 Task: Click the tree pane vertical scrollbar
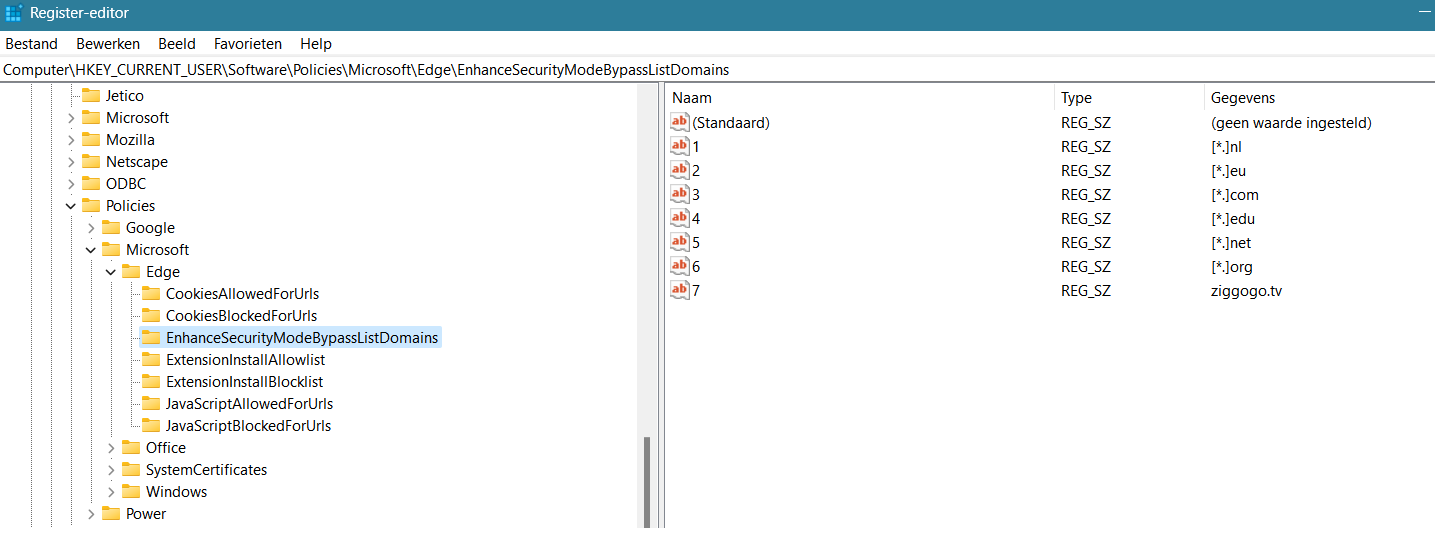coord(647,481)
